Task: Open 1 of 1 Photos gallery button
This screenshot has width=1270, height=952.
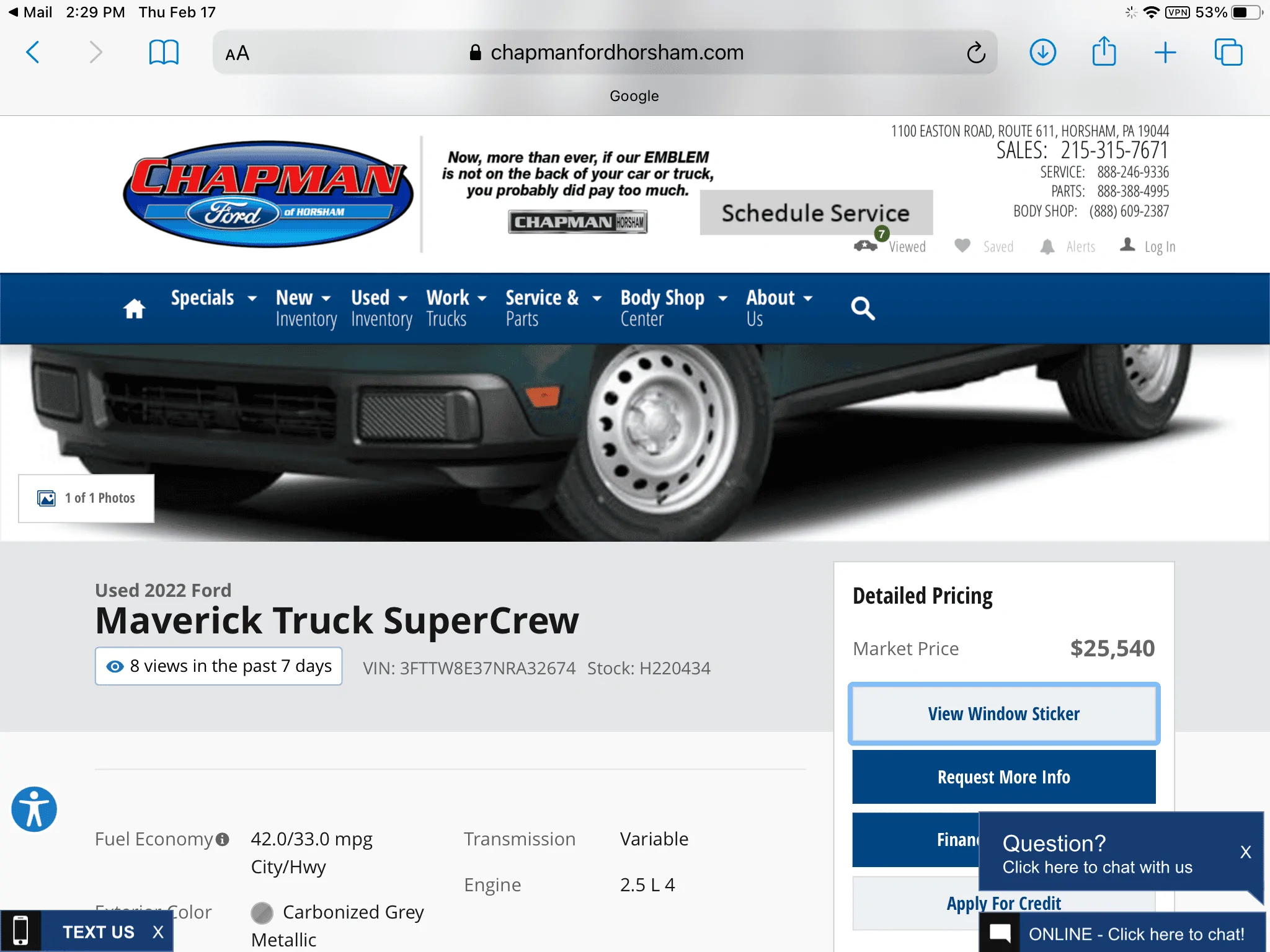Action: 86,498
